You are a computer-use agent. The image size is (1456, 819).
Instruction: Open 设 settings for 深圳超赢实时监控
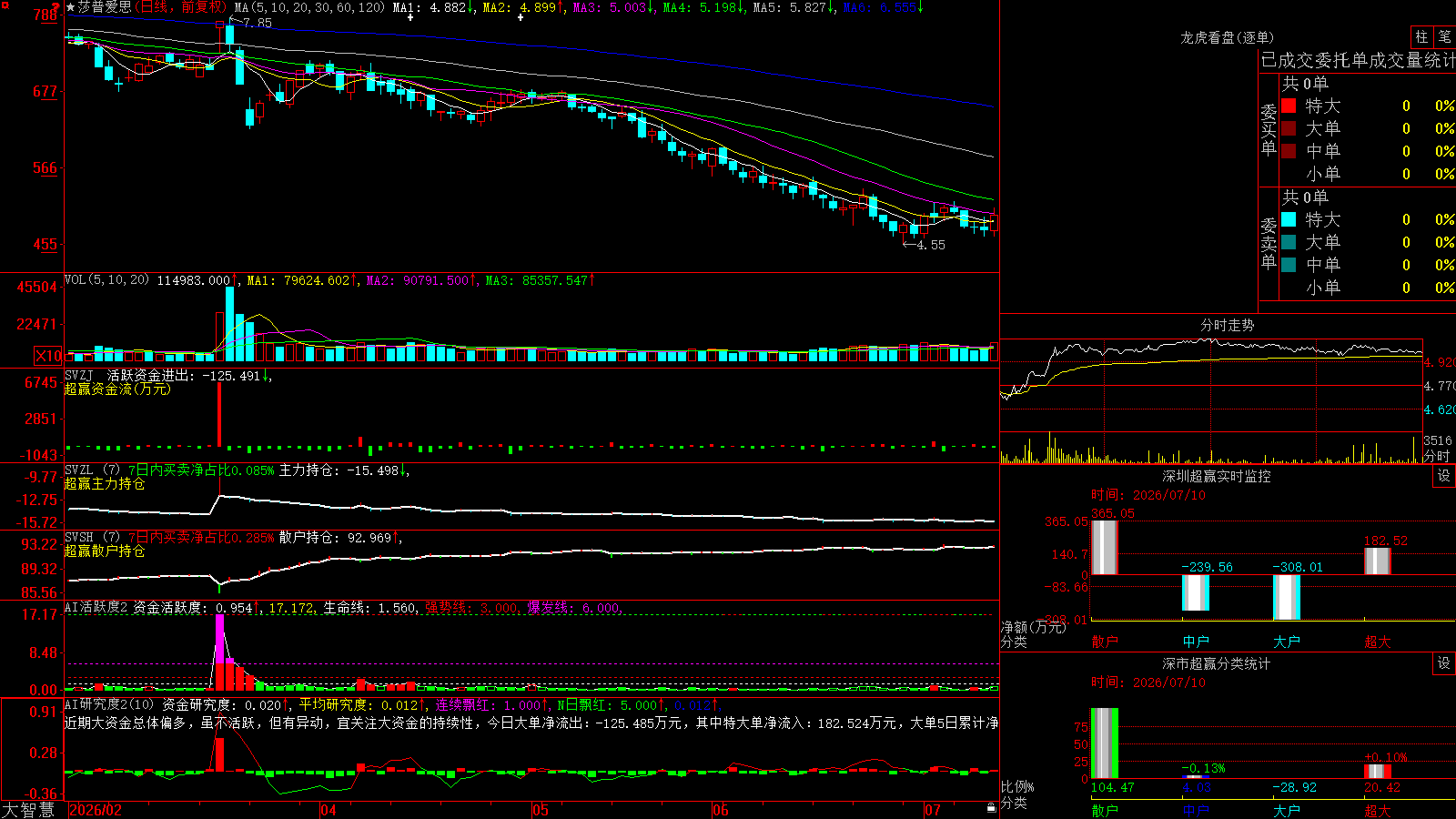tap(1443, 476)
